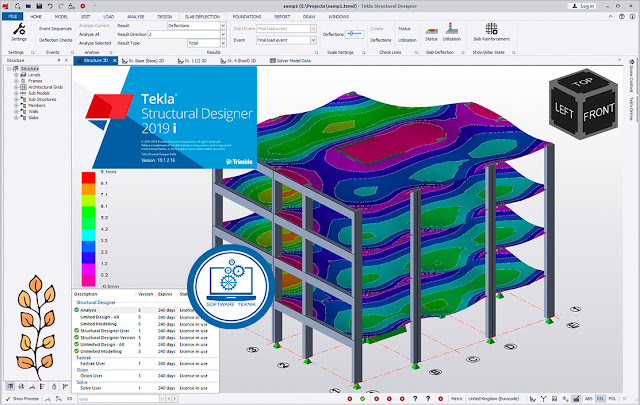Click the command input field in status bar
The height and width of the screenshot is (405, 640).
tap(118, 398)
